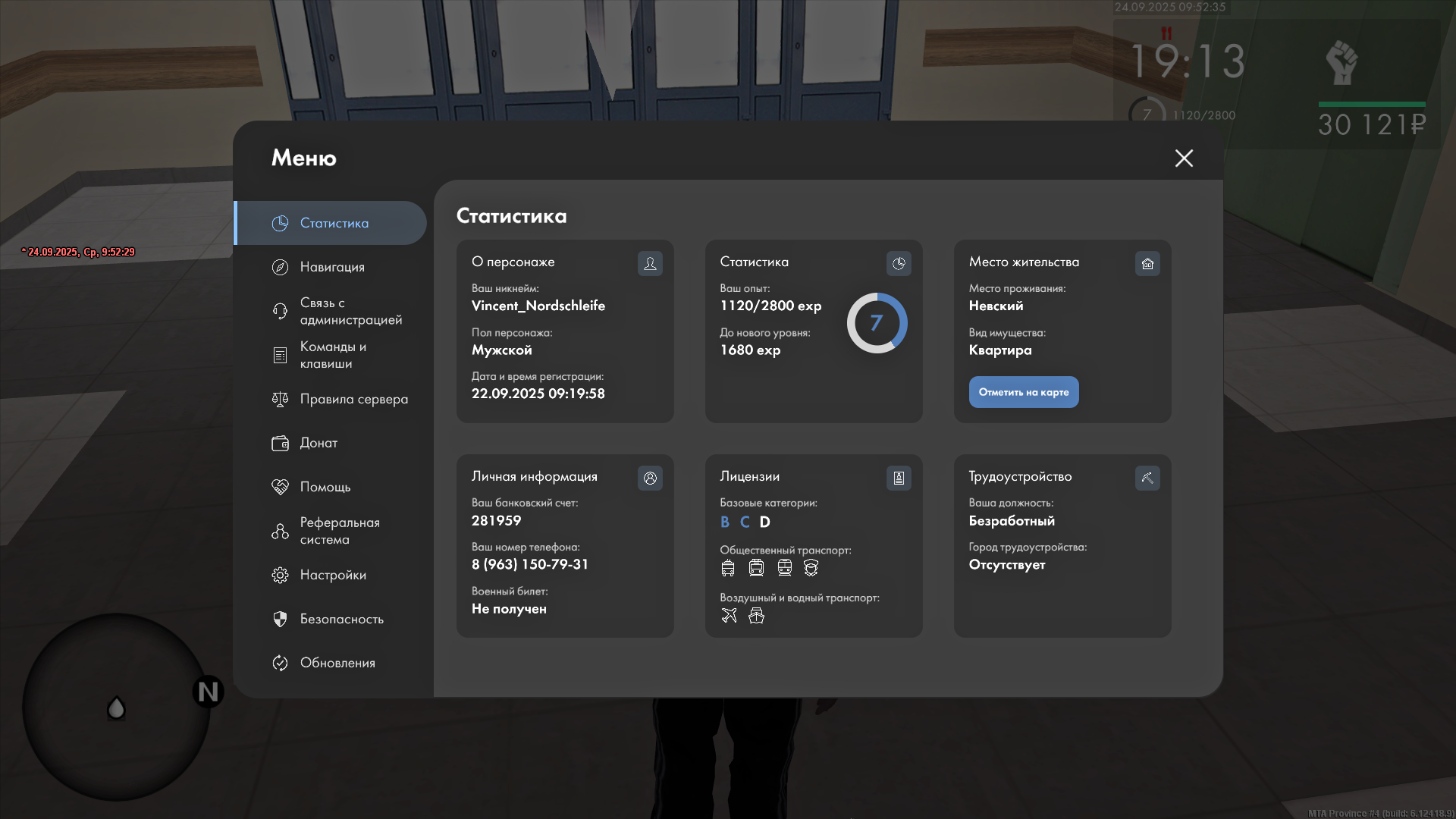The height and width of the screenshot is (819, 1456).
Task: Click the house icon in Место жительства card
Action: click(1147, 263)
